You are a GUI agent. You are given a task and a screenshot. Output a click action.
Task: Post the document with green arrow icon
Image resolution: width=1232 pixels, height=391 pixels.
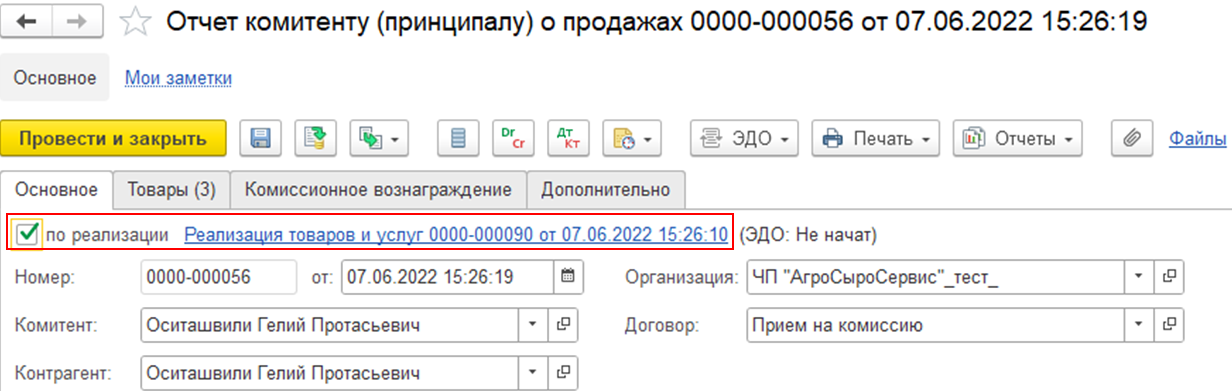(316, 139)
